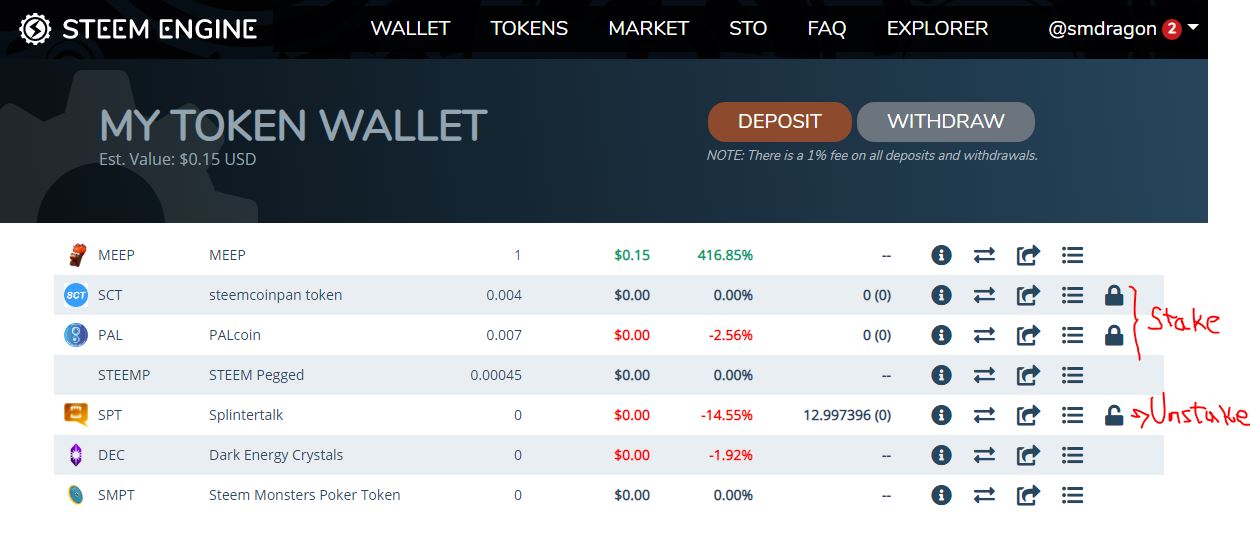Stake PAL with the lock icon
The height and width of the screenshot is (543, 1250).
click(x=1114, y=335)
